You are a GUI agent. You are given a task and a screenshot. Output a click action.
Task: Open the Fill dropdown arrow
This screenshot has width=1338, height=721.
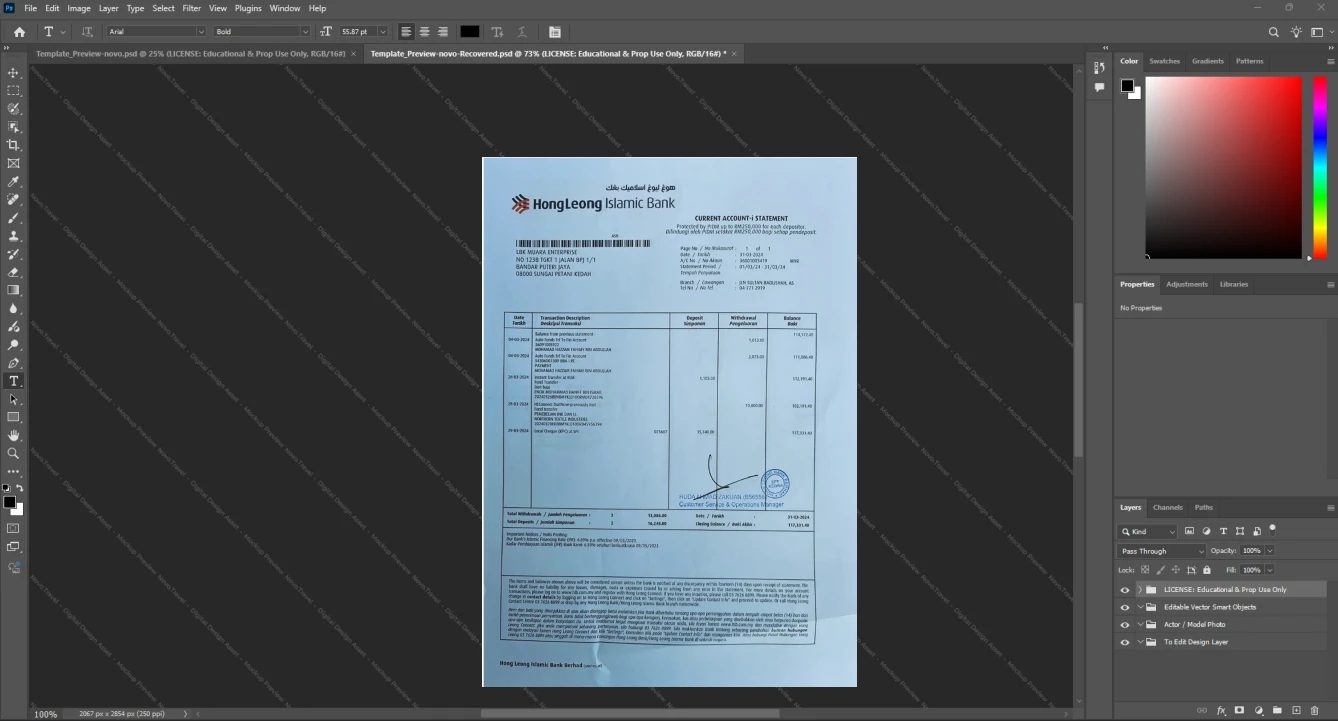[1270, 570]
